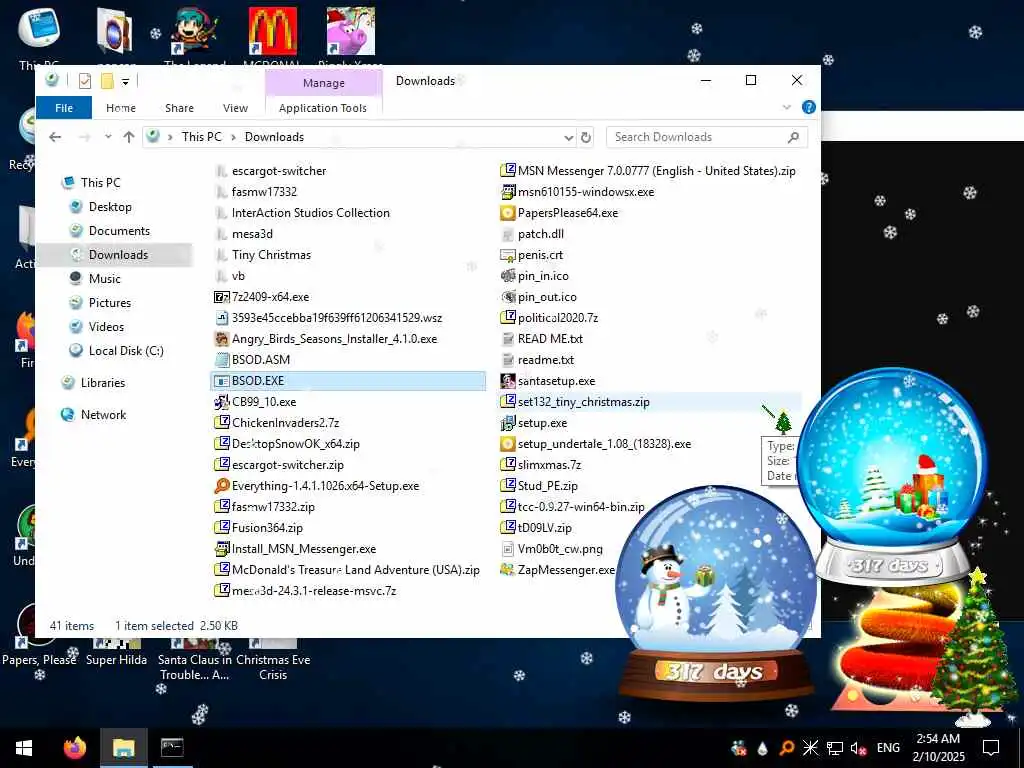This screenshot has height=768, width=1024.
Task: Select the patch.dll file
Action: [x=540, y=234]
